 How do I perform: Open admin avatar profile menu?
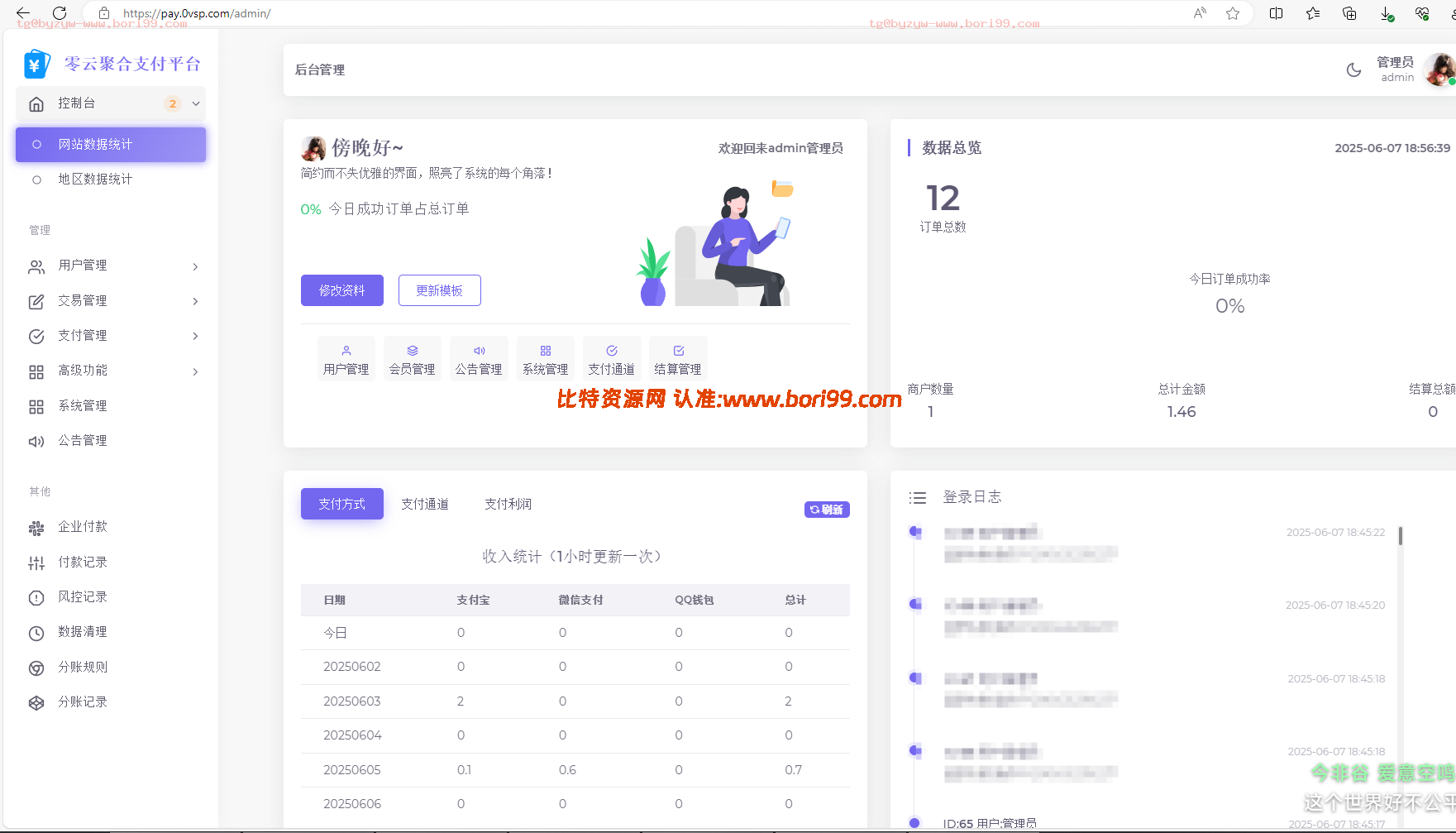pyautogui.click(x=1440, y=69)
